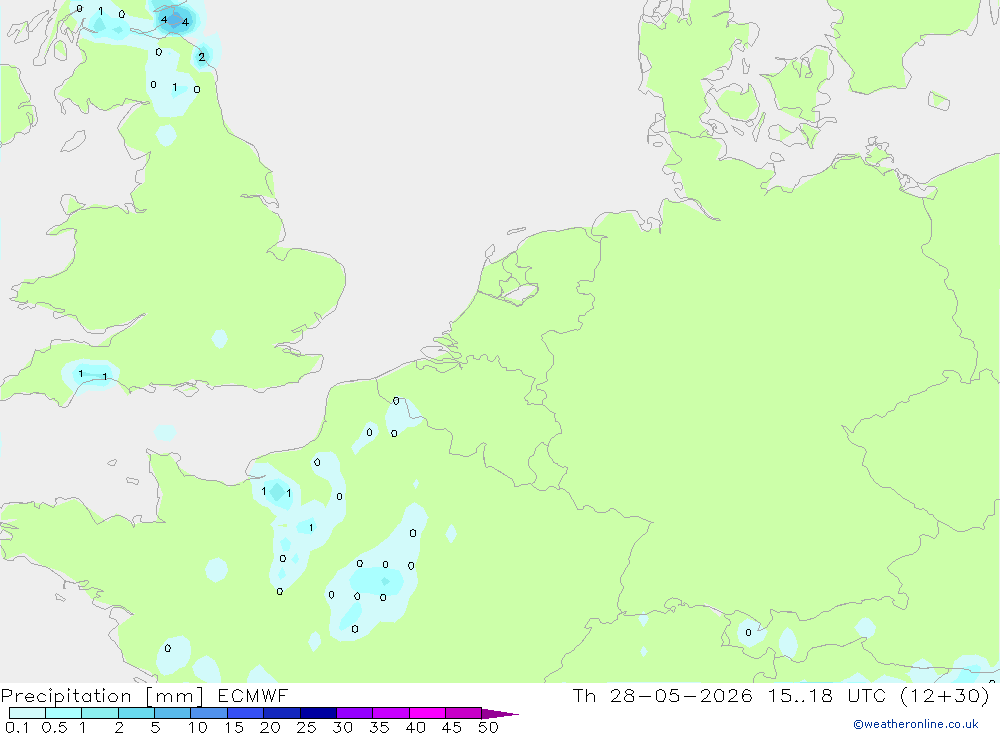1000x733 pixels.
Task: Click the "50" legend scale label
Action: (x=488, y=727)
